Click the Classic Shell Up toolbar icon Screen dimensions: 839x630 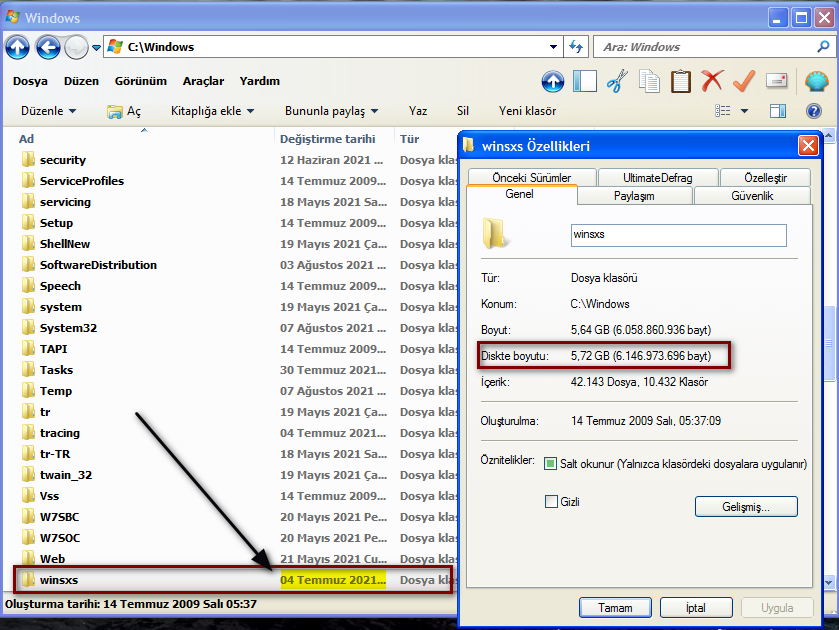[553, 82]
